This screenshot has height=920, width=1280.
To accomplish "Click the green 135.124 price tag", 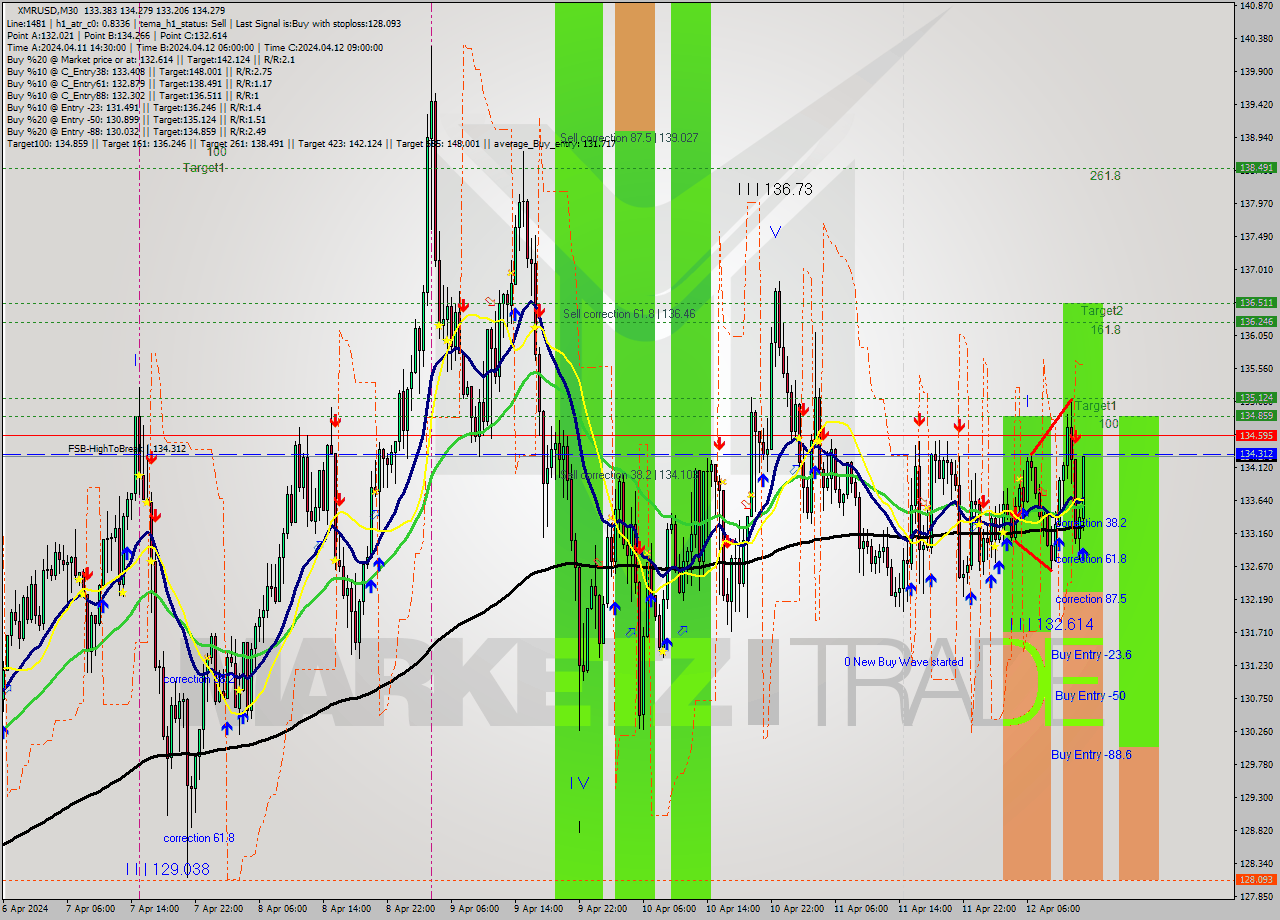I will click(1256, 397).
